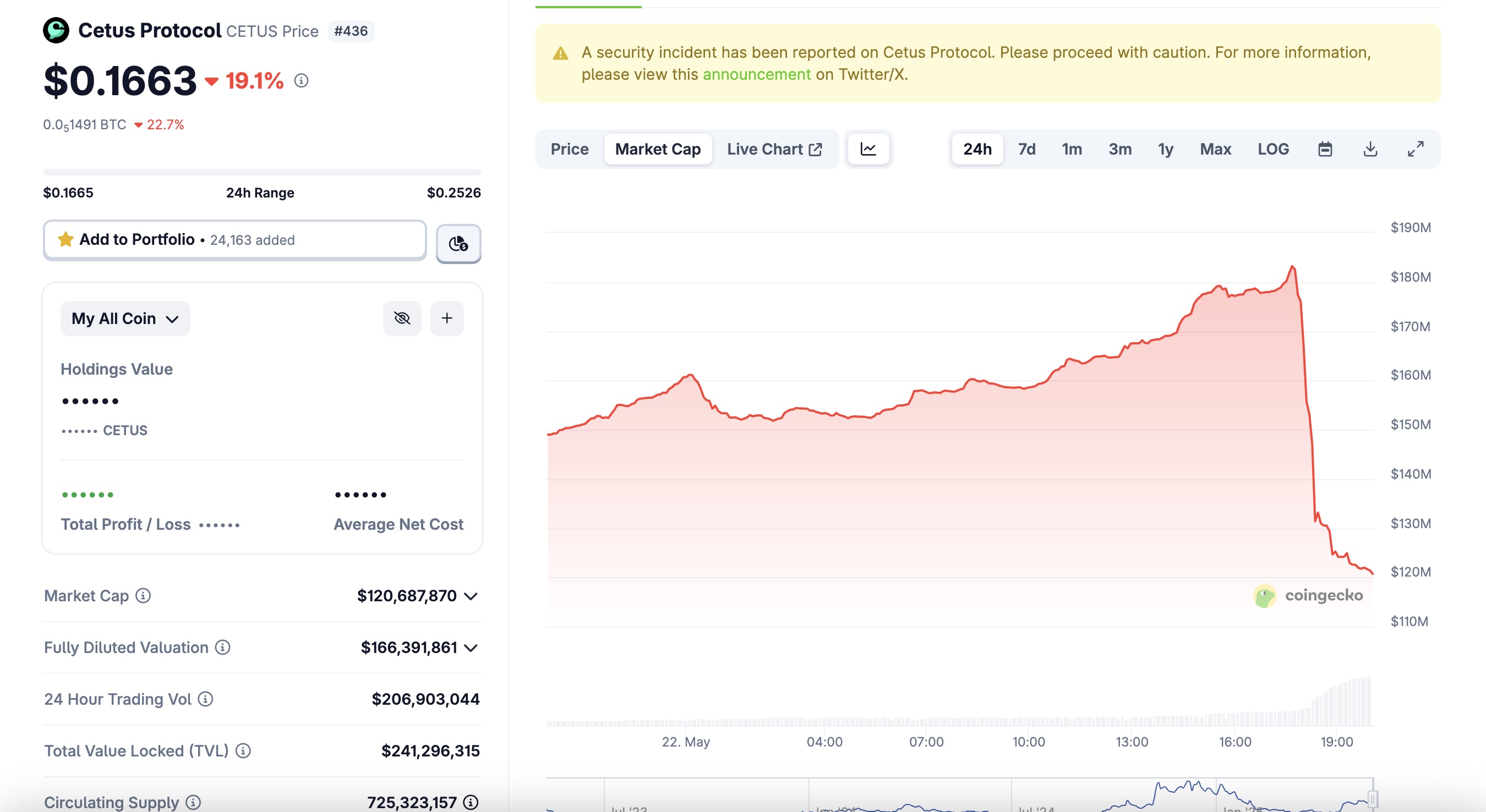
Task: Expand My All Coin dropdown
Action: pos(125,319)
